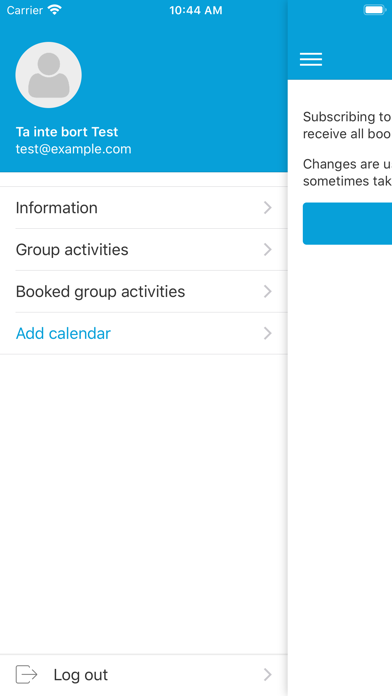Screen dimensions: 392x696
Task: Select the highlighted Add calendar entry
Action: [144, 333]
